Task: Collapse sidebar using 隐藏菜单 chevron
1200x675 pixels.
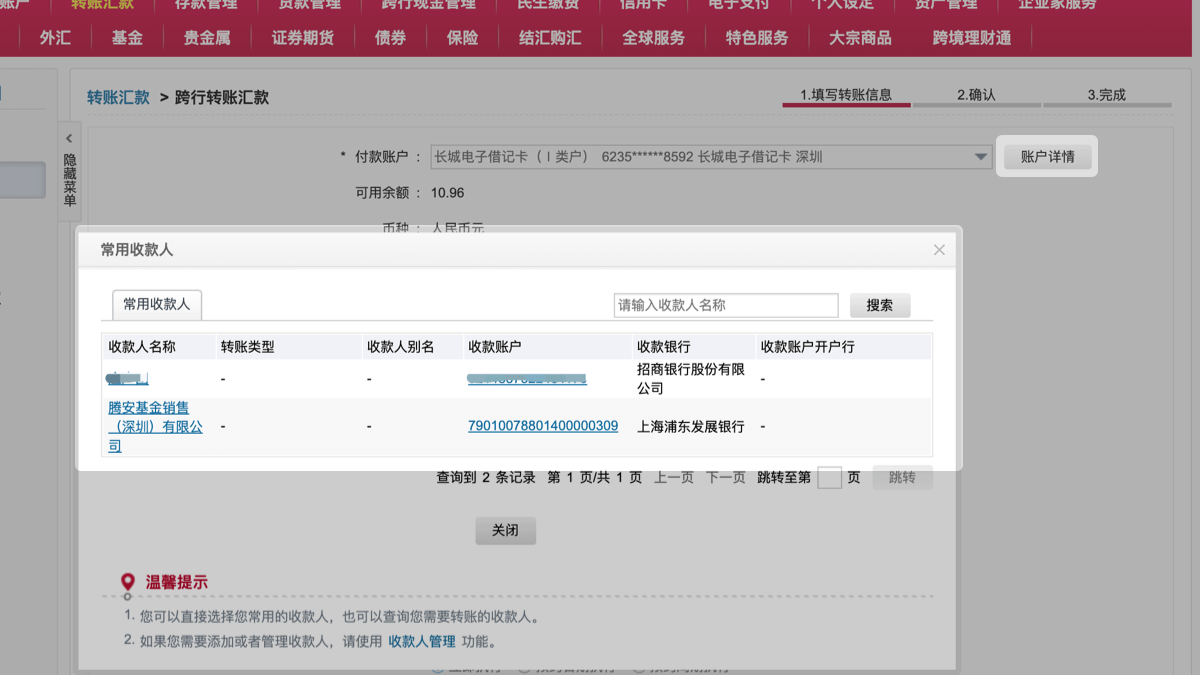Action: 69,140
